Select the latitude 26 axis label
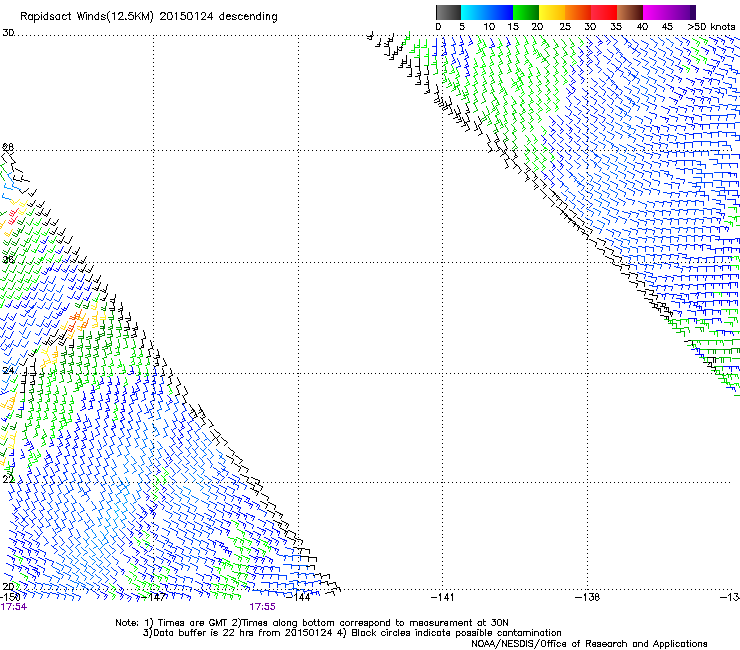The image size is (740, 650). (8, 260)
